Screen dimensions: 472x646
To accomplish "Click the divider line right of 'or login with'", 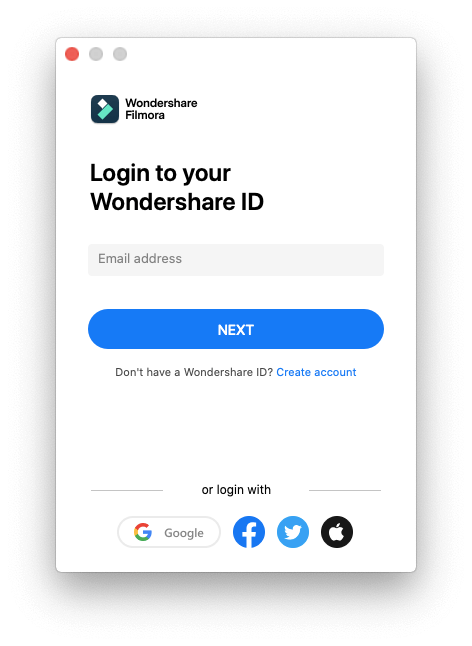I will point(345,490).
